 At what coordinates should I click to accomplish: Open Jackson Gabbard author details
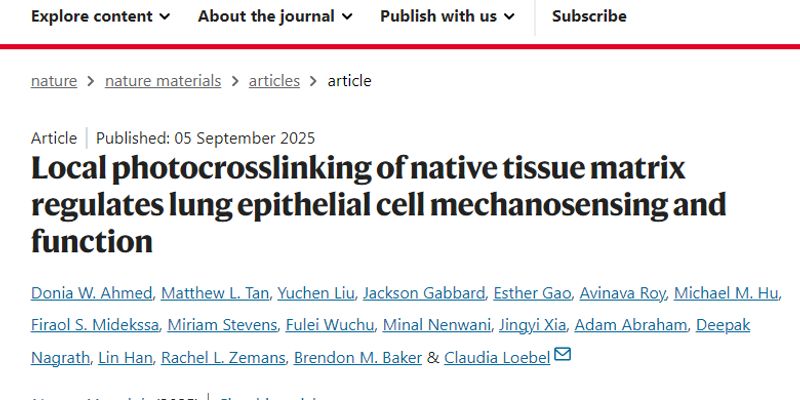point(424,293)
